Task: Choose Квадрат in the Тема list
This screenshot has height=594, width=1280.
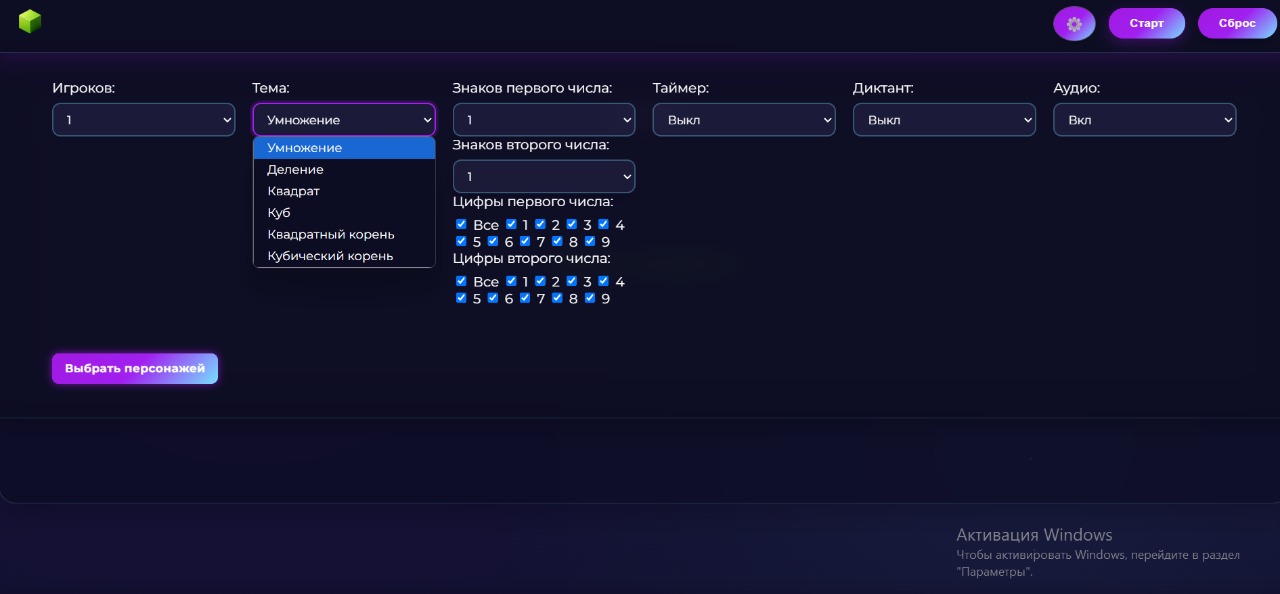Action: coord(294,191)
